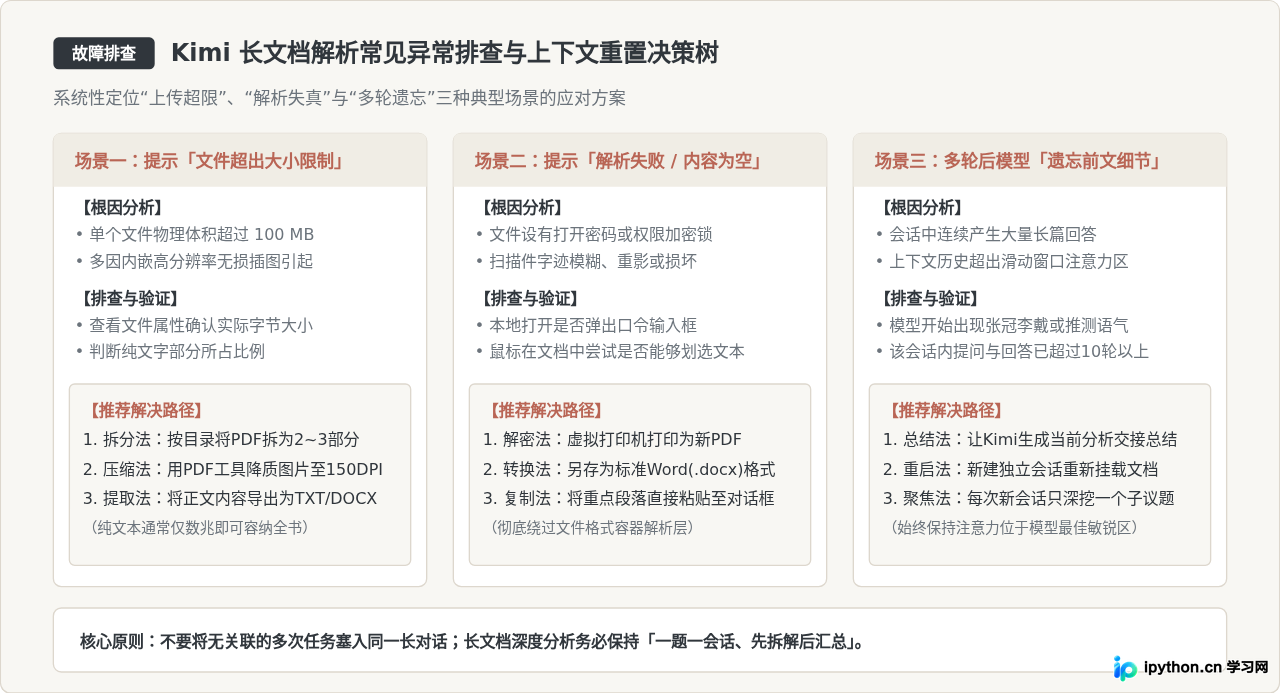The height and width of the screenshot is (694, 1280).
Task: Click 【推荐解决路径】 in the 场景二 card
Action: [544, 410]
